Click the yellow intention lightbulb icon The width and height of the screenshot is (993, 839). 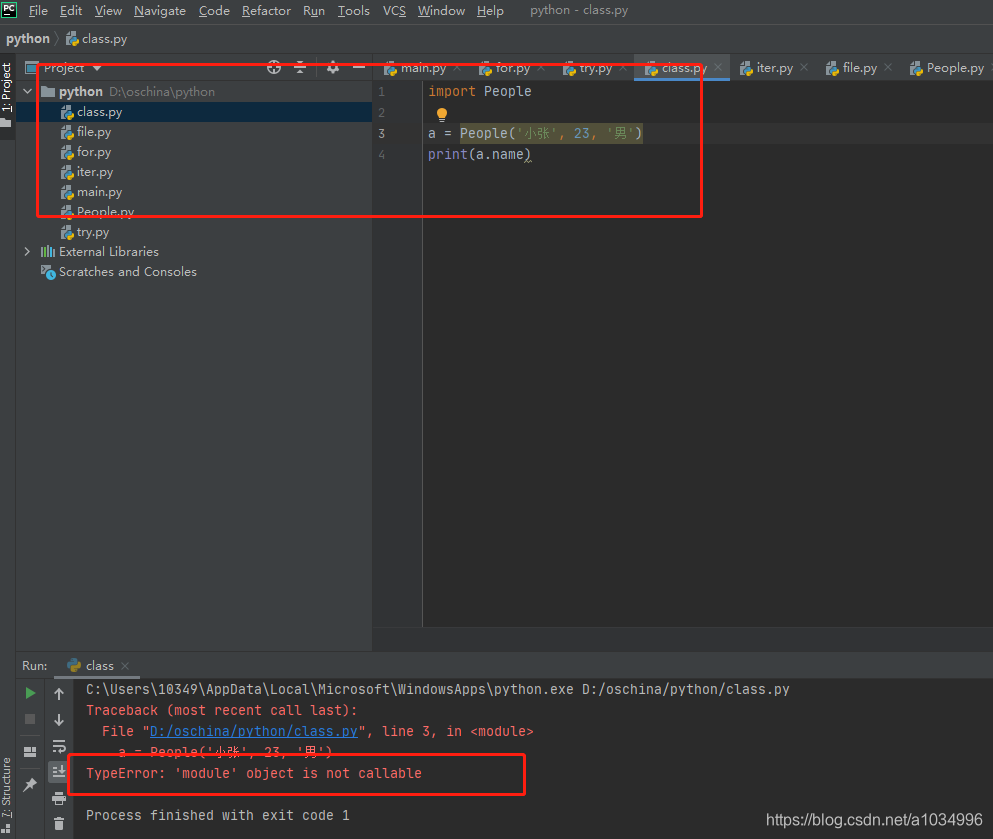(442, 115)
